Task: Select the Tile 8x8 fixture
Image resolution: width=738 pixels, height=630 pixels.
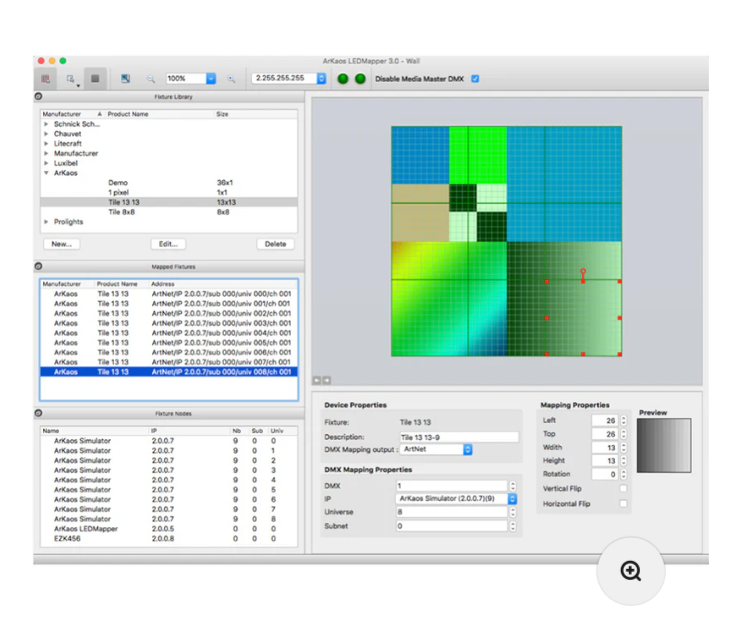Action: pyautogui.click(x=122, y=212)
